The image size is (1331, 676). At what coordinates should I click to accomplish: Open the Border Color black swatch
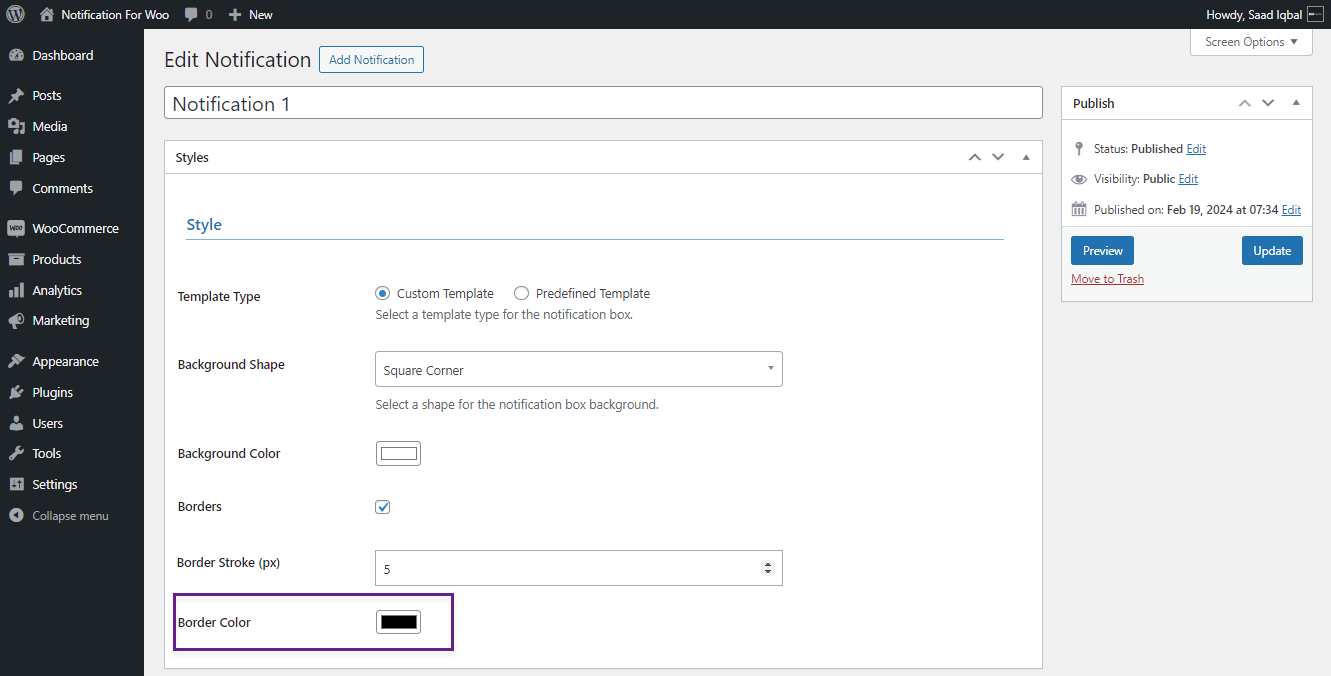coord(398,622)
